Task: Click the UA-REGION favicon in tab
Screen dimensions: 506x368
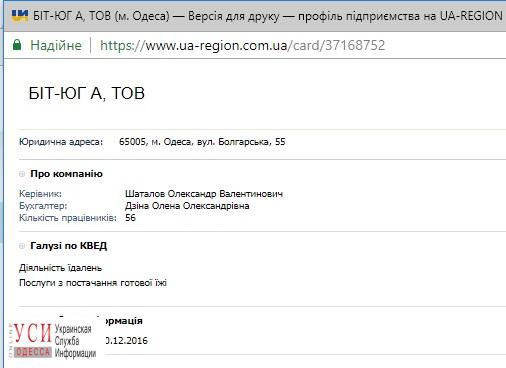Action: [20, 15]
